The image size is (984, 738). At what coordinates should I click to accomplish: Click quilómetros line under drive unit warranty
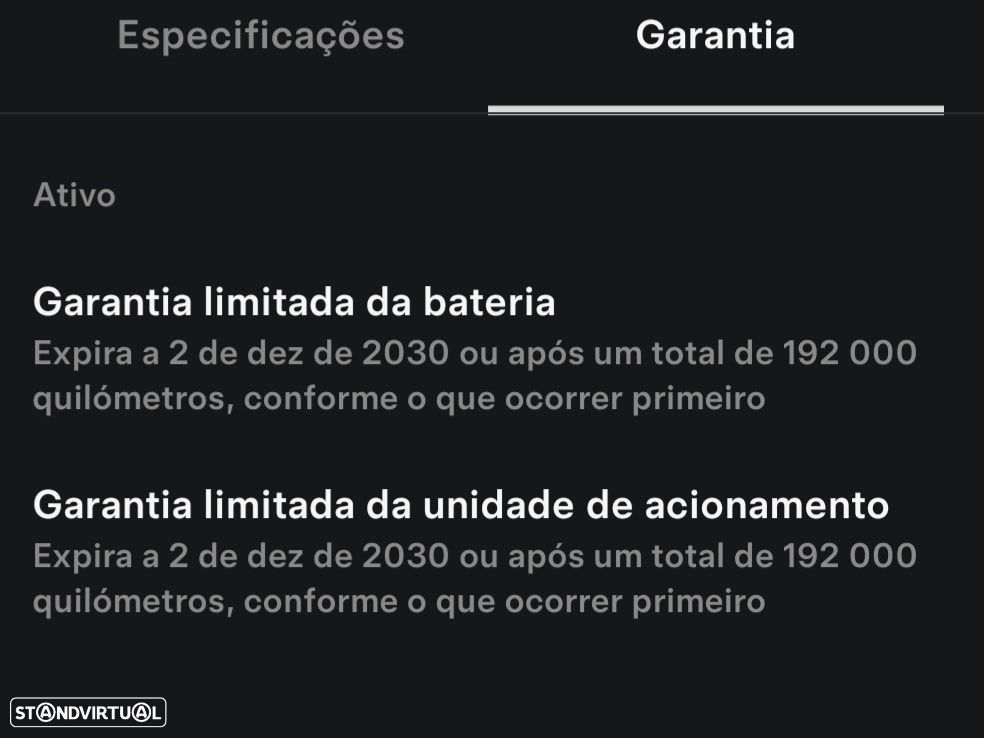tap(399, 602)
